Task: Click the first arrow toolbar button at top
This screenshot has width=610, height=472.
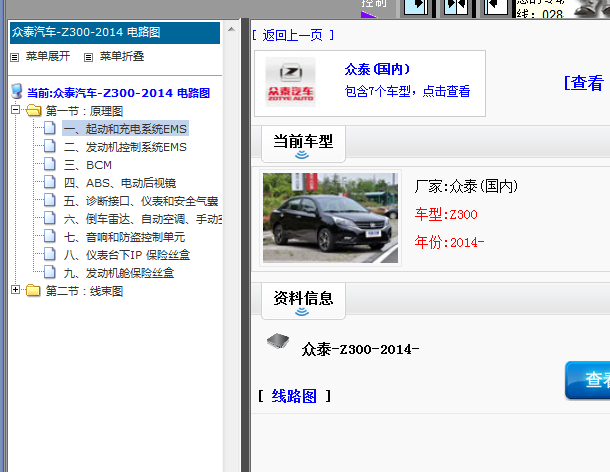Action: click(x=416, y=7)
